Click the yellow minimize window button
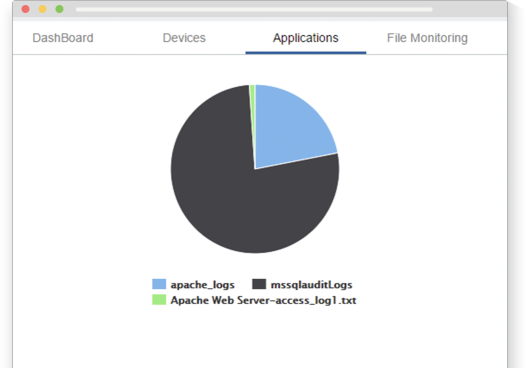The height and width of the screenshot is (368, 525). click(x=43, y=9)
